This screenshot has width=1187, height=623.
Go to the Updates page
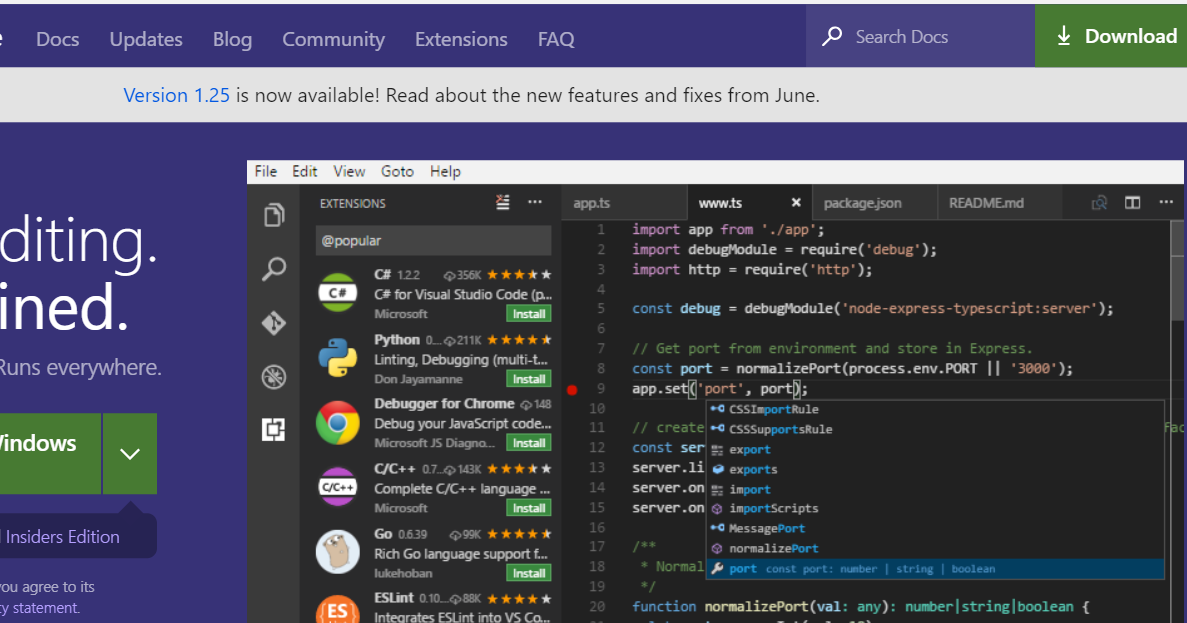click(x=146, y=39)
